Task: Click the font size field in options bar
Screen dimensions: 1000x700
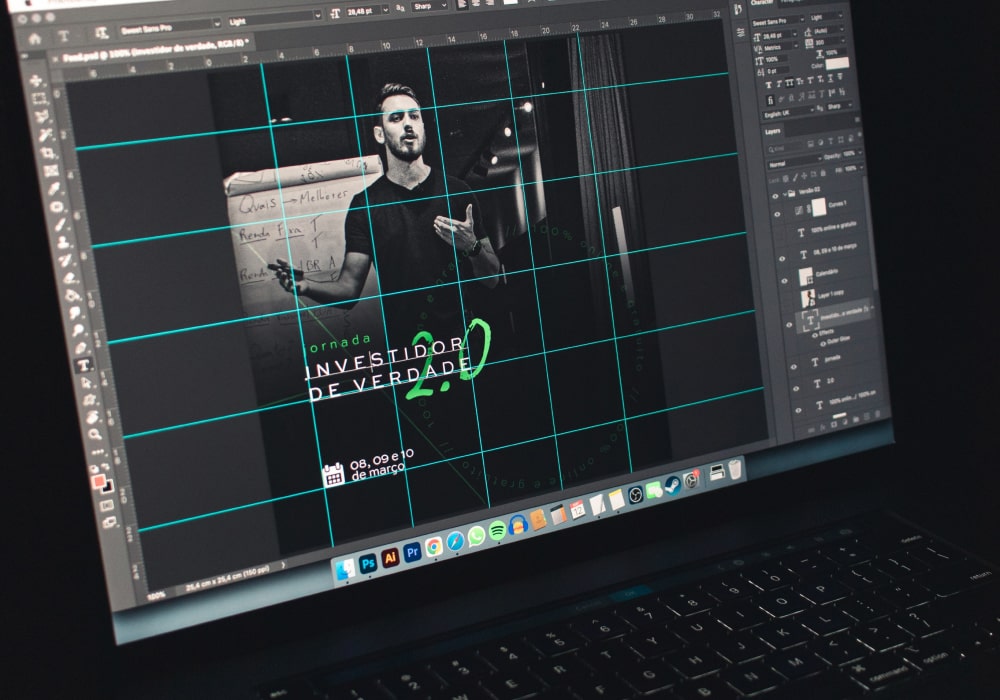Action: point(365,11)
